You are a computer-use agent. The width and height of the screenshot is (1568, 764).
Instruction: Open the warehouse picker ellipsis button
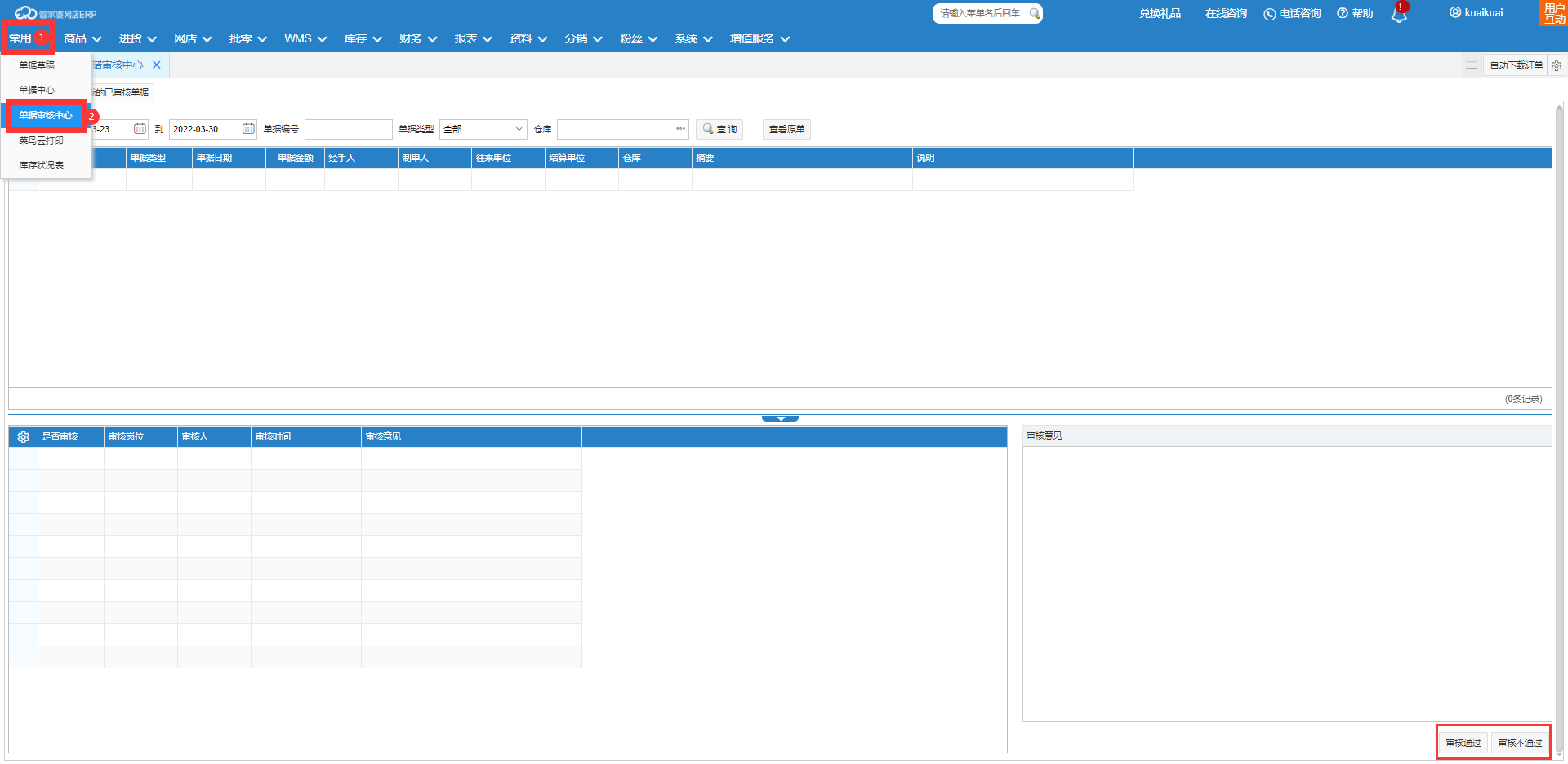680,129
